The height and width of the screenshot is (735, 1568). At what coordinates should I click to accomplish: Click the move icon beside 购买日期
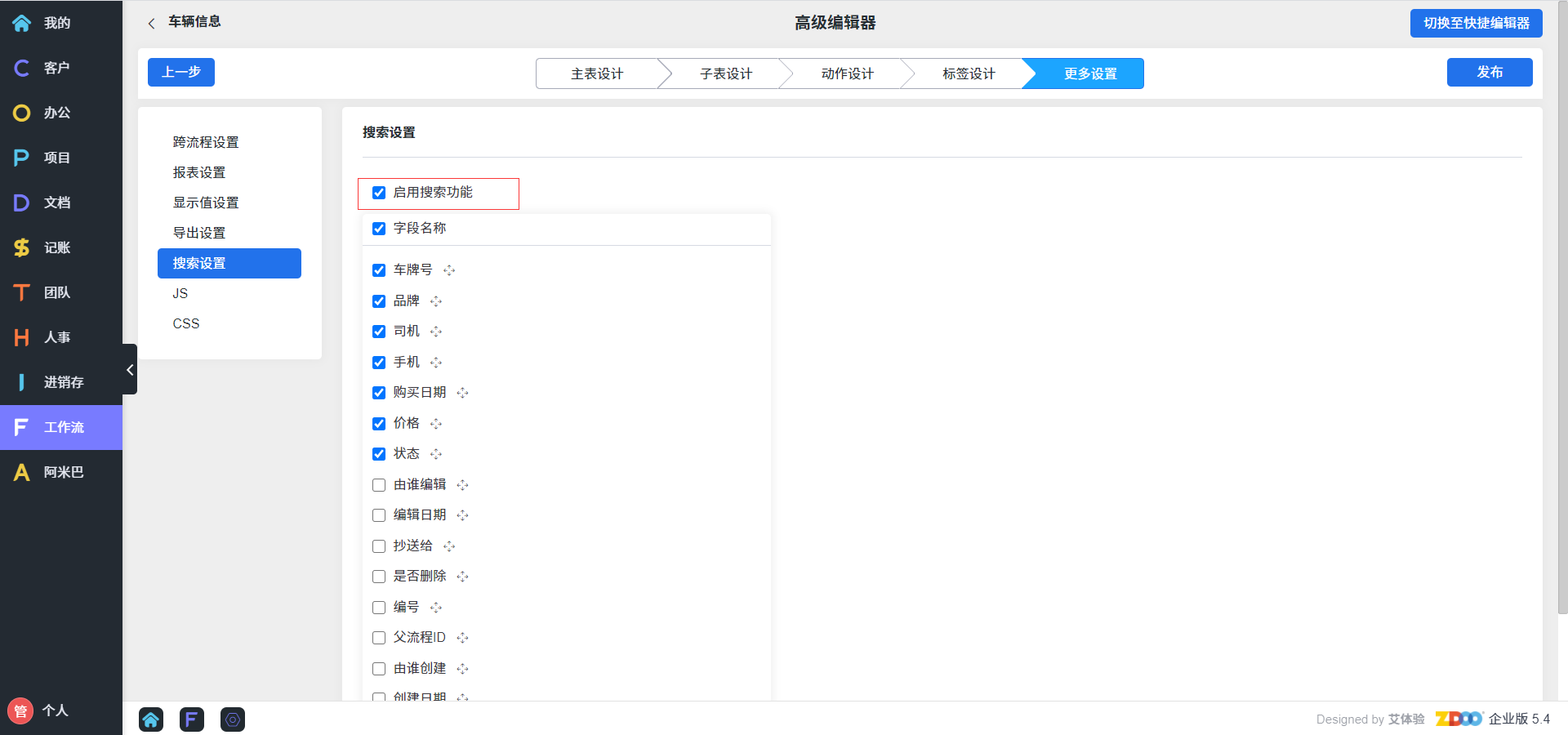point(463,393)
